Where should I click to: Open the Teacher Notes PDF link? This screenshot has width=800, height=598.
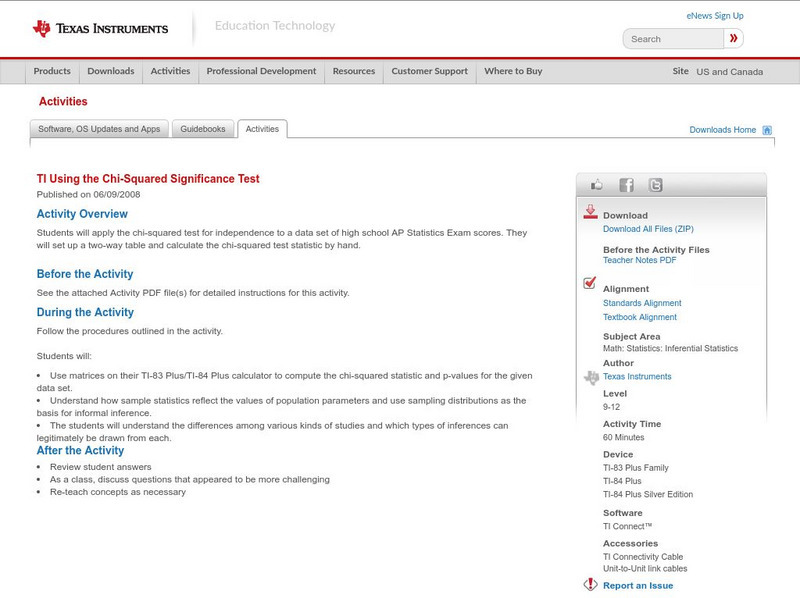[639, 260]
